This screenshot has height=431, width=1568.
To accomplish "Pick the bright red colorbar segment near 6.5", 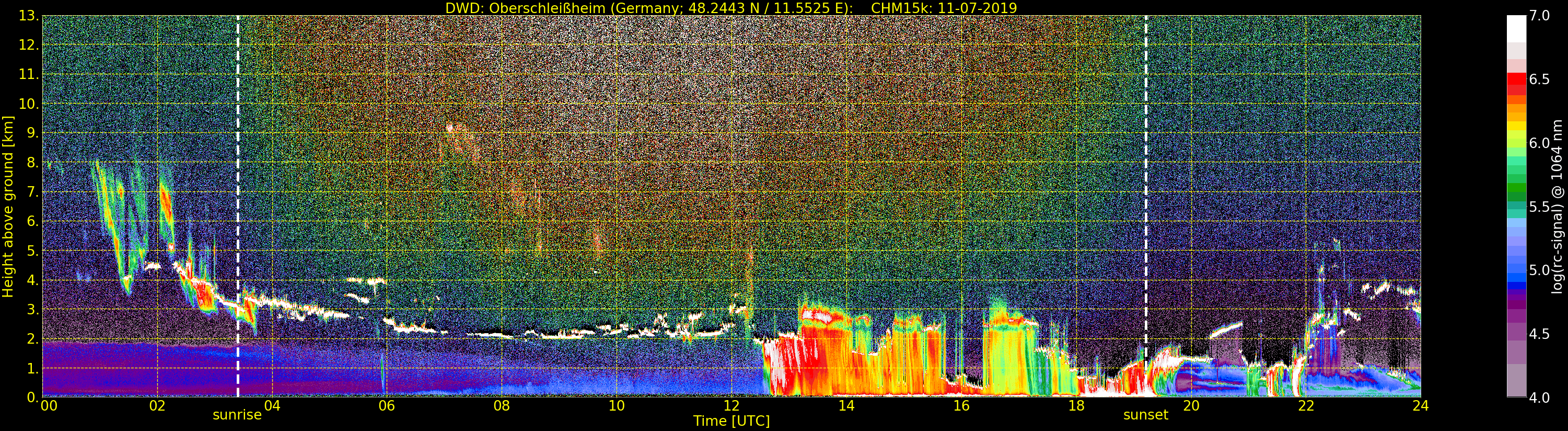I will [1516, 80].
